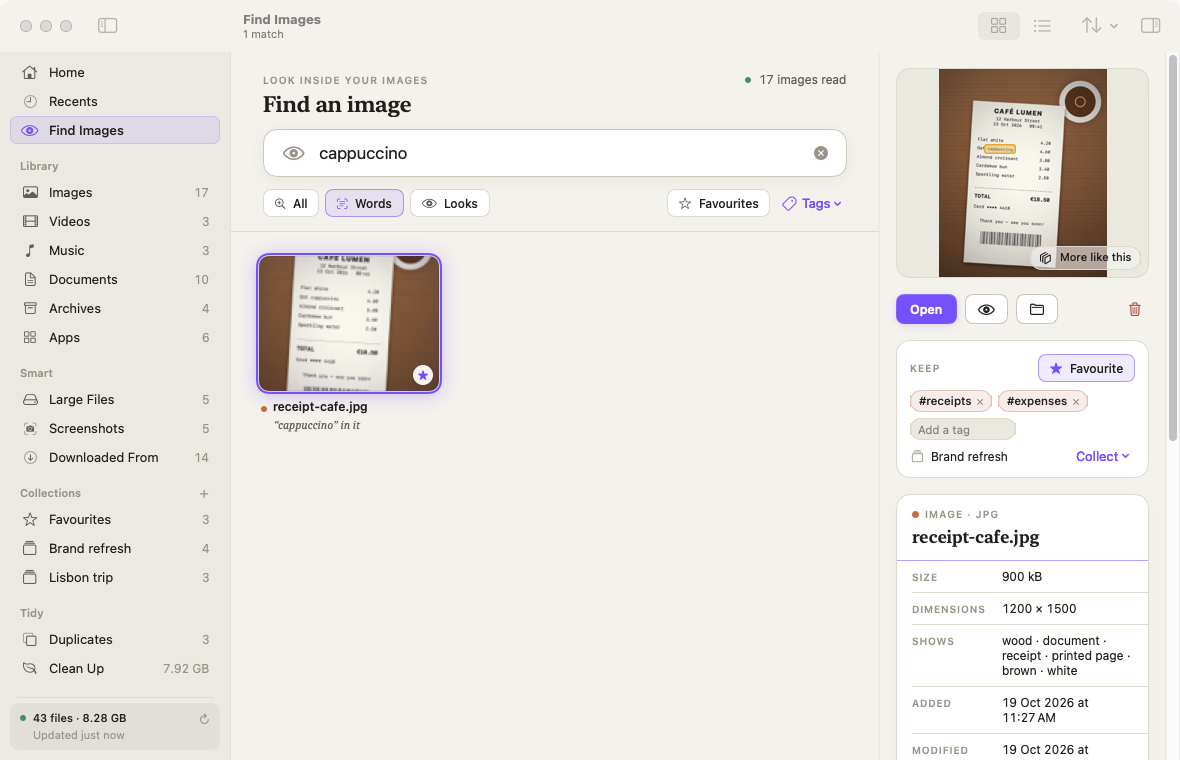
Task: Click the Open button
Action: pyautogui.click(x=926, y=309)
